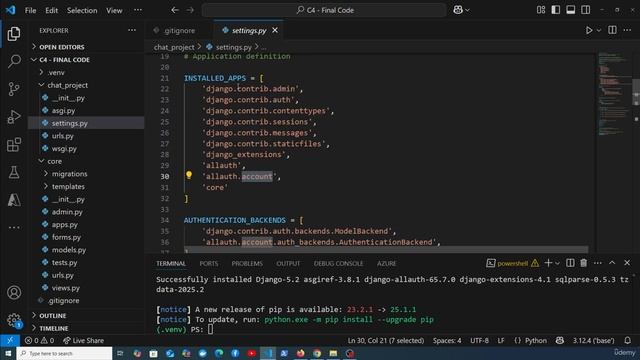The width and height of the screenshot is (640, 360).
Task: Open the Edit menu
Action: coord(51,10)
